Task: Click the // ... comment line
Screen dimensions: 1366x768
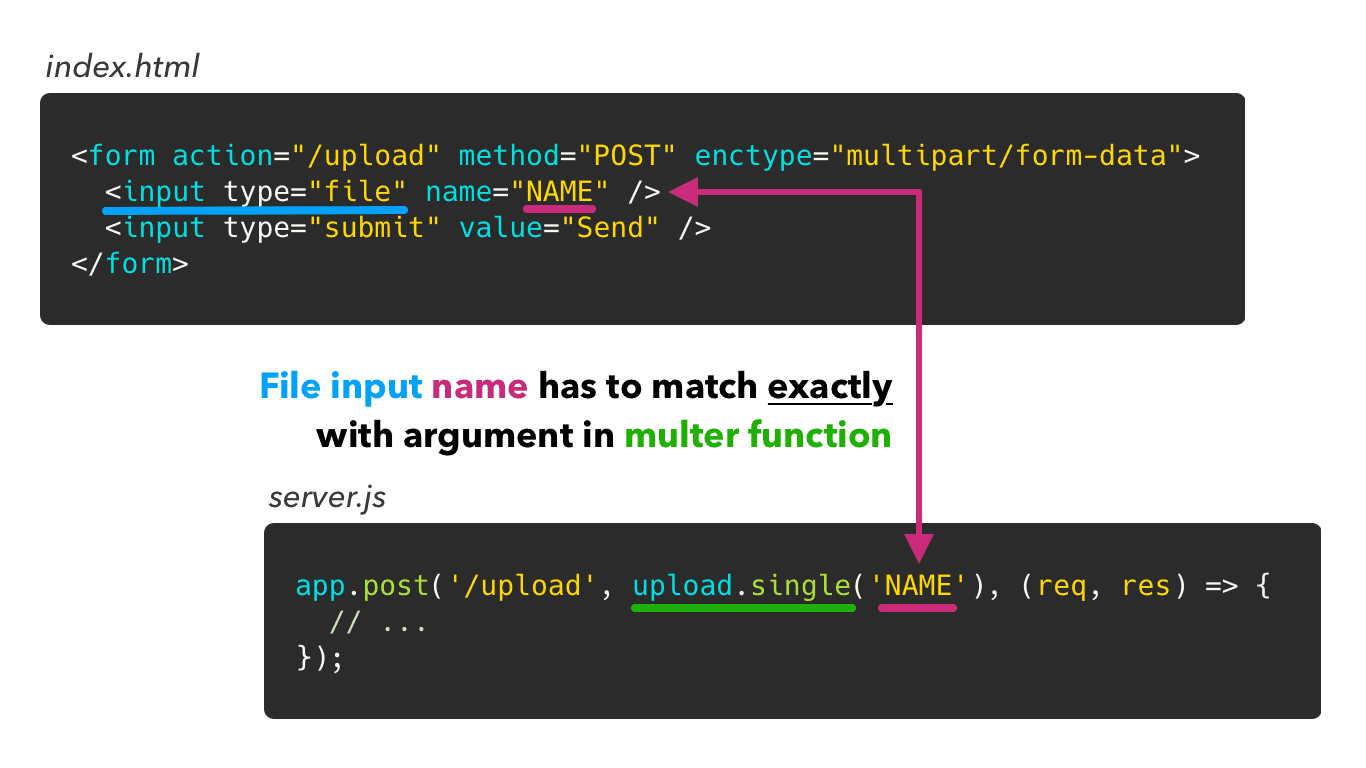Action: tap(379, 623)
